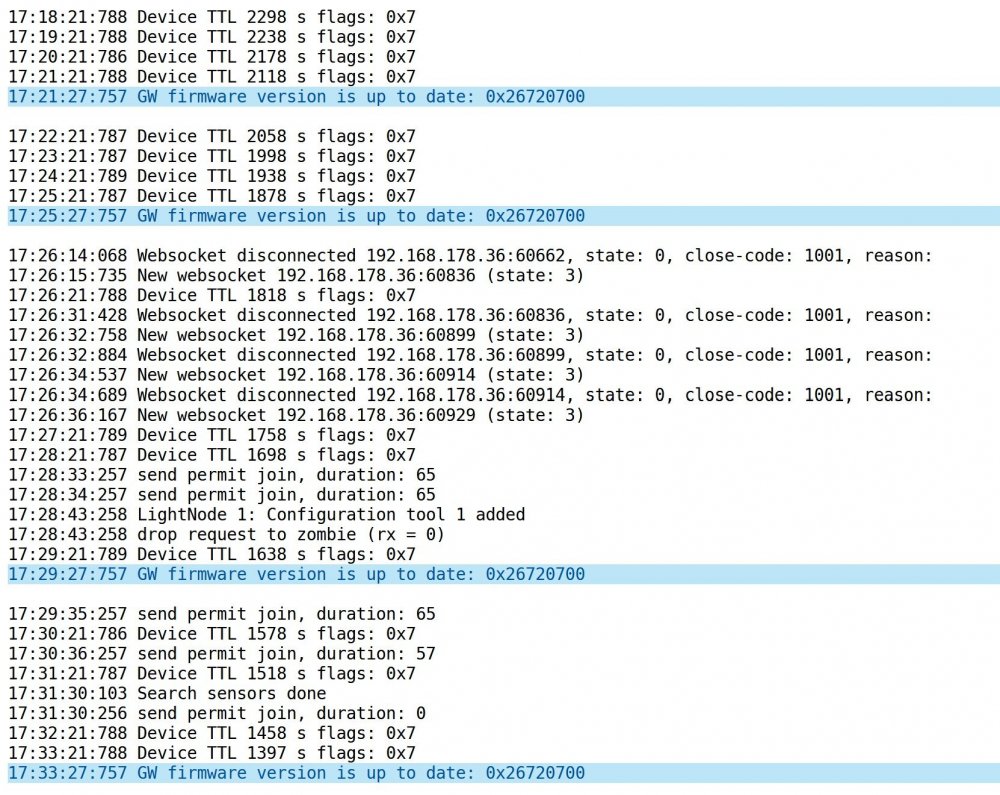Click Websocket disconnected line at 17:26:32:884
The height and width of the screenshot is (795, 1000).
click(x=470, y=355)
